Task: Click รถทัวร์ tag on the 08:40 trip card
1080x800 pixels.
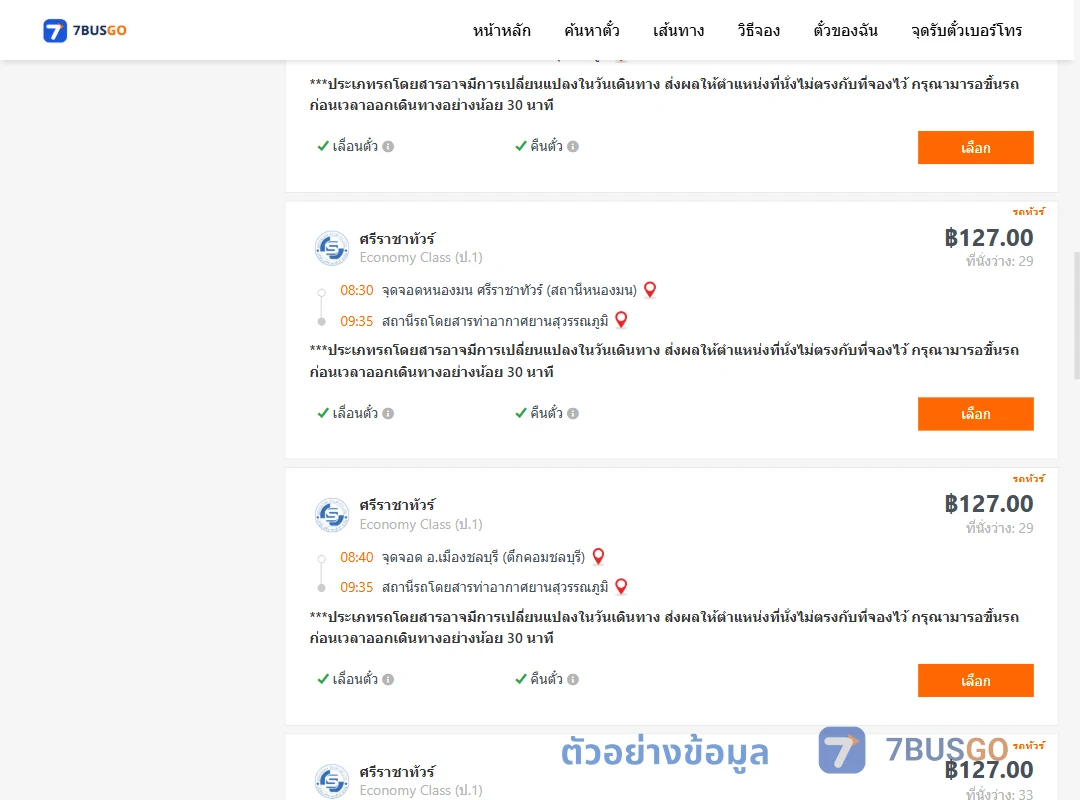Action: [1028, 478]
